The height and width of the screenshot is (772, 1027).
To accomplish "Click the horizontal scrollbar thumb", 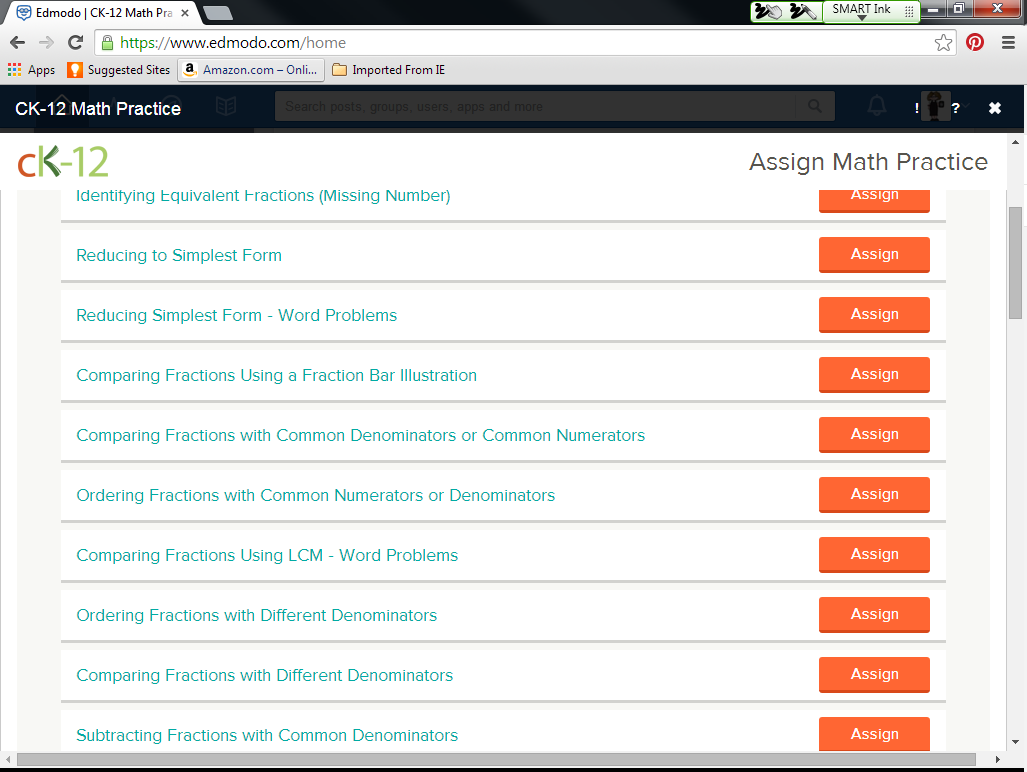I will click(x=496, y=760).
